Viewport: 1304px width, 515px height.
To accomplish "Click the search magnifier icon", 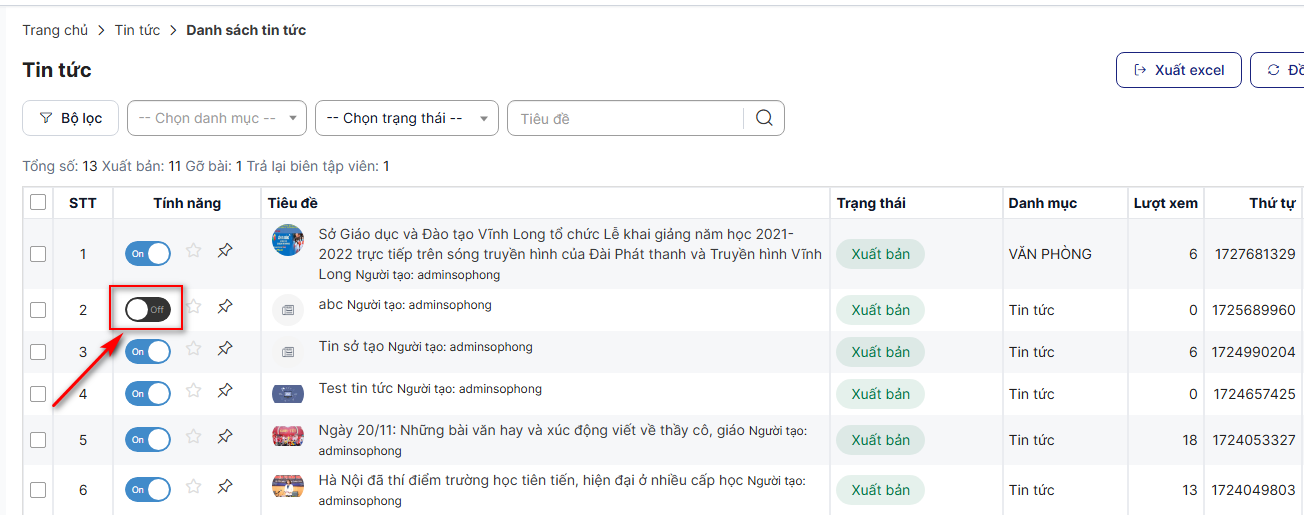I will tap(765, 118).
